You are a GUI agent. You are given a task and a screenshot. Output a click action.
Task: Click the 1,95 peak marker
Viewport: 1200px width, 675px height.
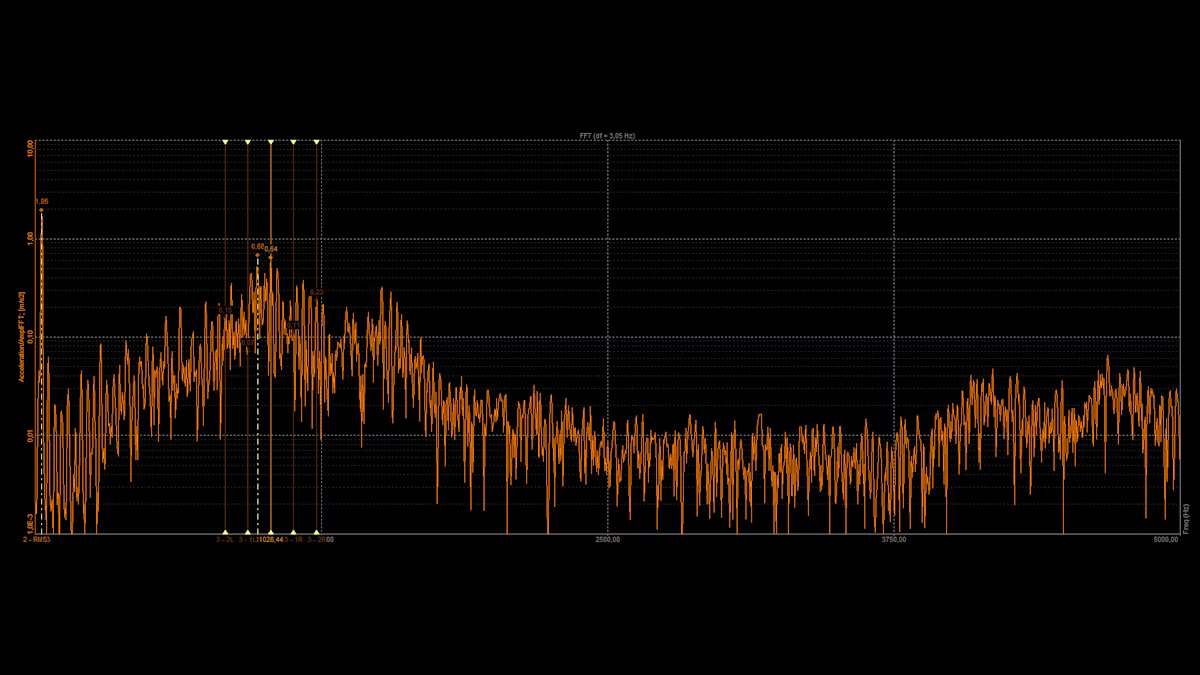click(41, 210)
